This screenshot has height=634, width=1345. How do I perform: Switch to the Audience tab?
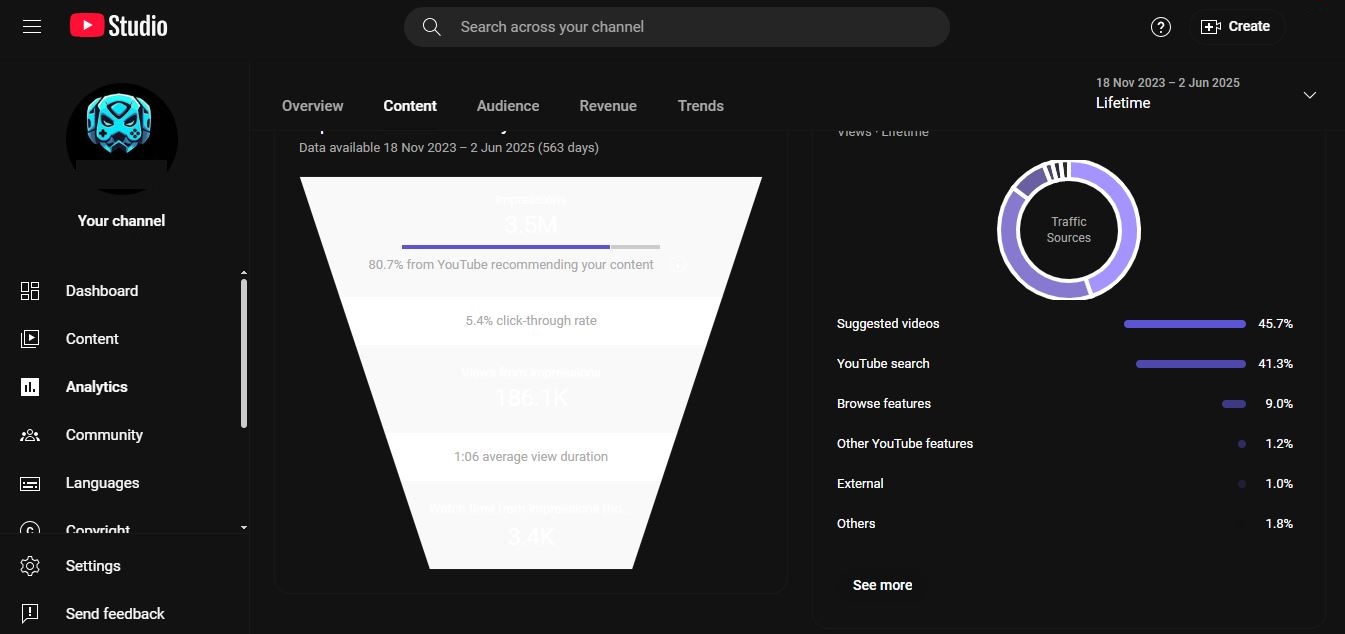coord(508,106)
